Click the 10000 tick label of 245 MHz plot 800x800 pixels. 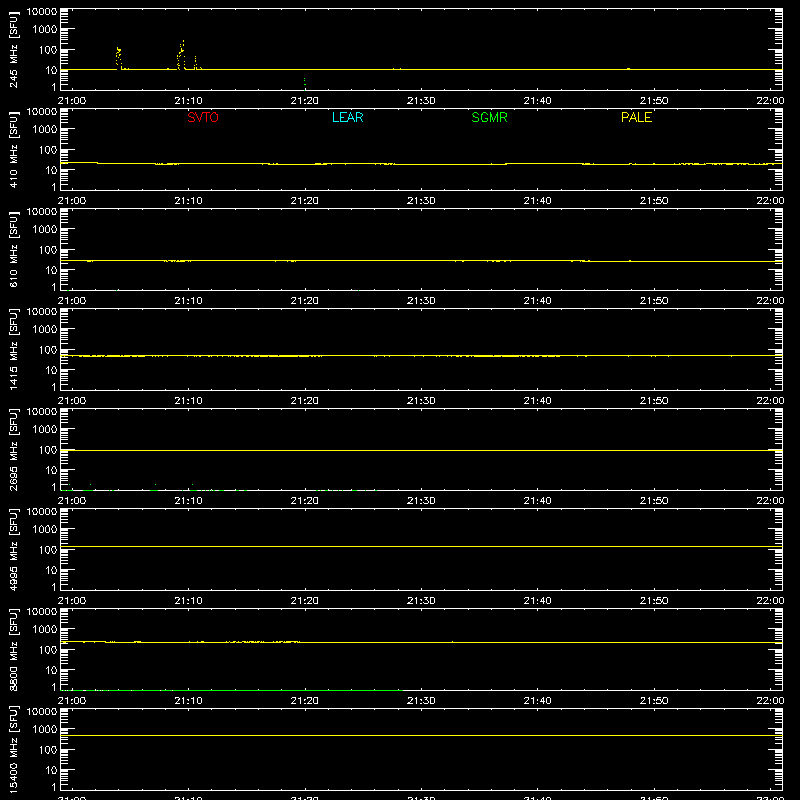(42, 12)
